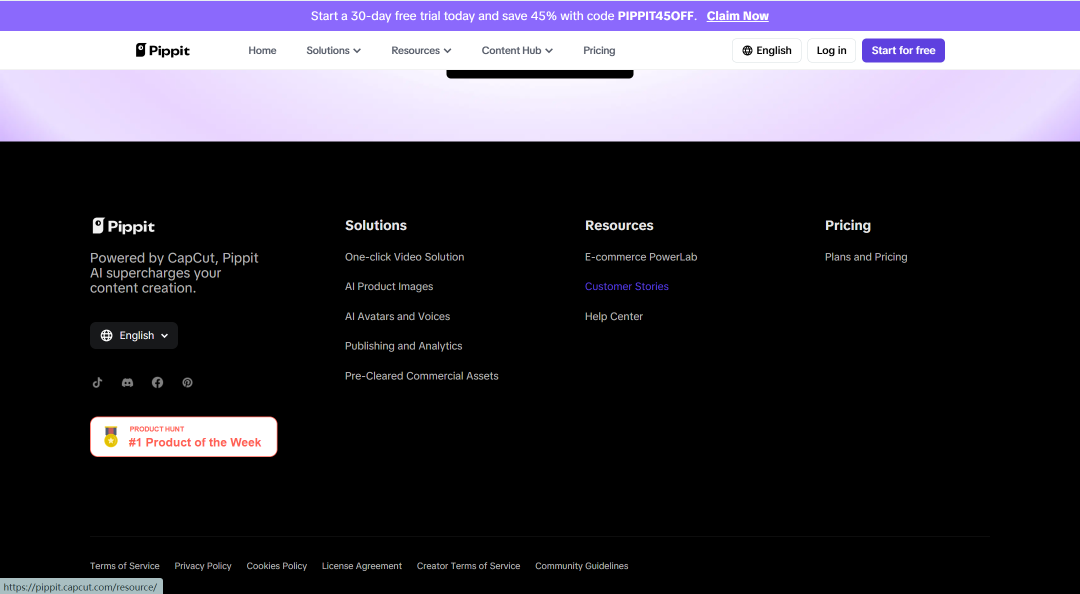
Task: Open Pippit Facebook icon in footer
Action: coord(158,382)
